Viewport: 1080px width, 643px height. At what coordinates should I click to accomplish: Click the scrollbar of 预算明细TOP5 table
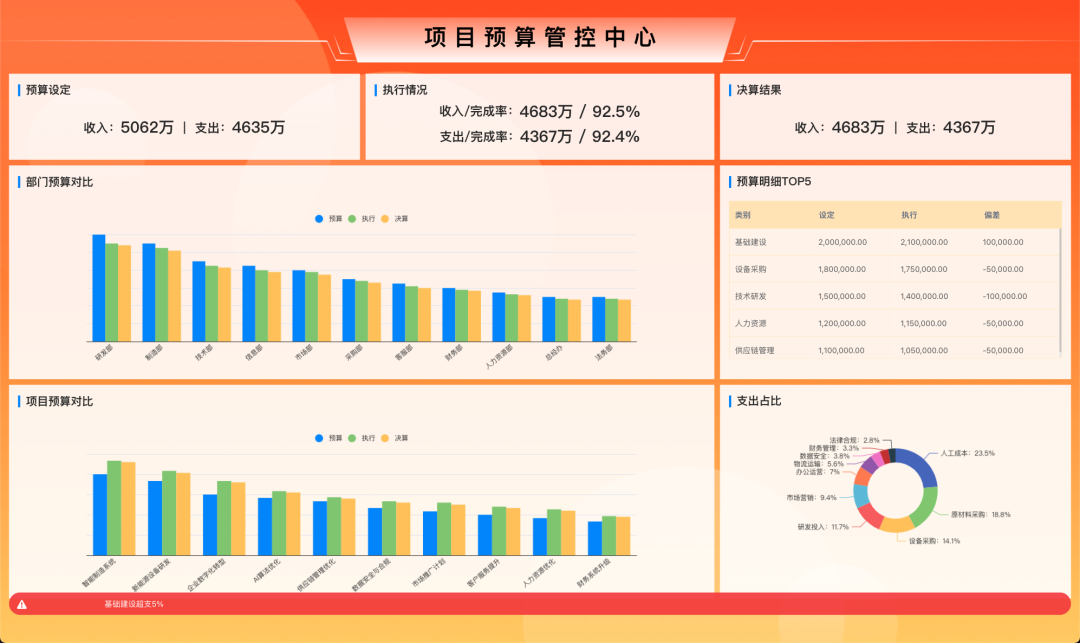click(x=1060, y=280)
